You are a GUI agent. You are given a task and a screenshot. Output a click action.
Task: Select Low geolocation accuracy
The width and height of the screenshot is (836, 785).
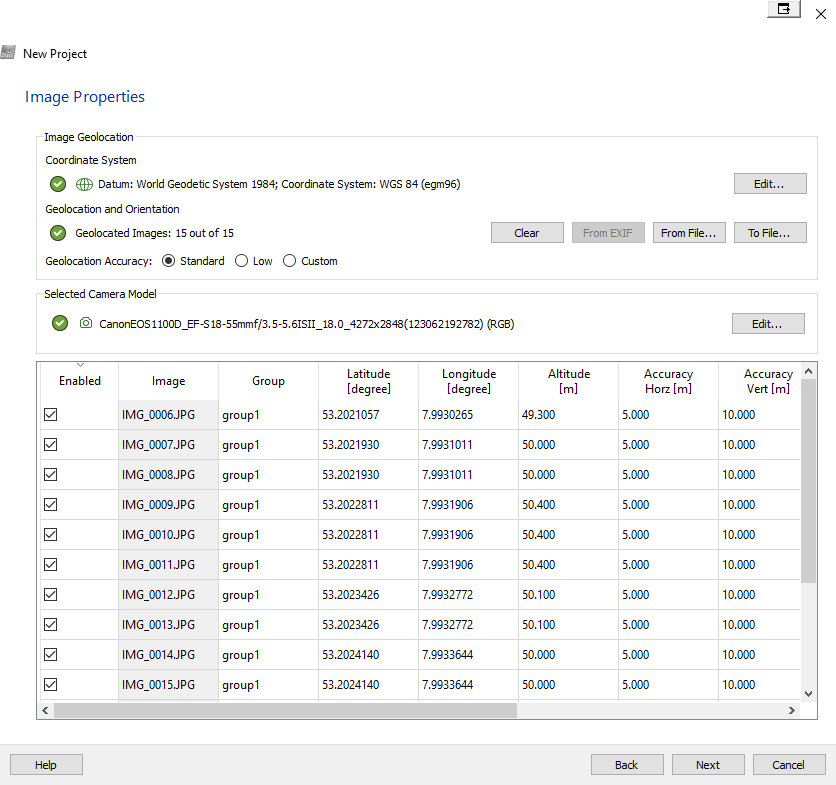(x=241, y=261)
